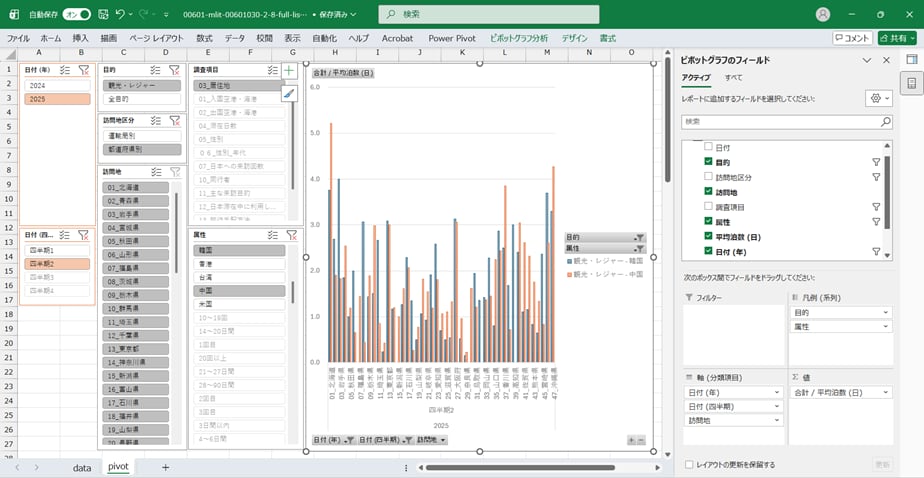Enable レイアウトの更新を保留する checkbox
Viewport: 924px width, 478px height.
(689, 465)
